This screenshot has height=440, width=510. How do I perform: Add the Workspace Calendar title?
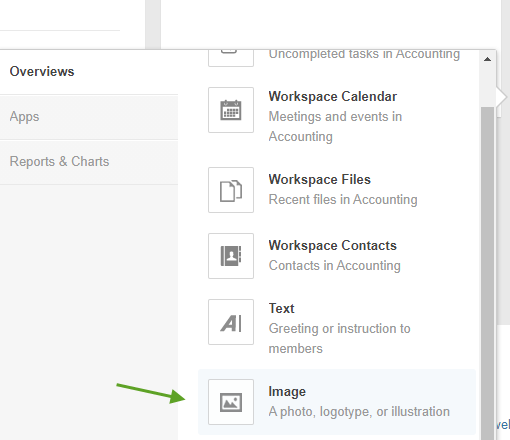click(x=333, y=97)
